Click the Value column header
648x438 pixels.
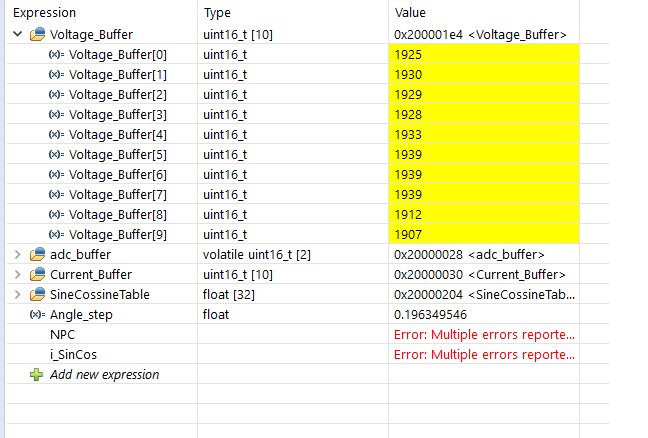tap(410, 13)
